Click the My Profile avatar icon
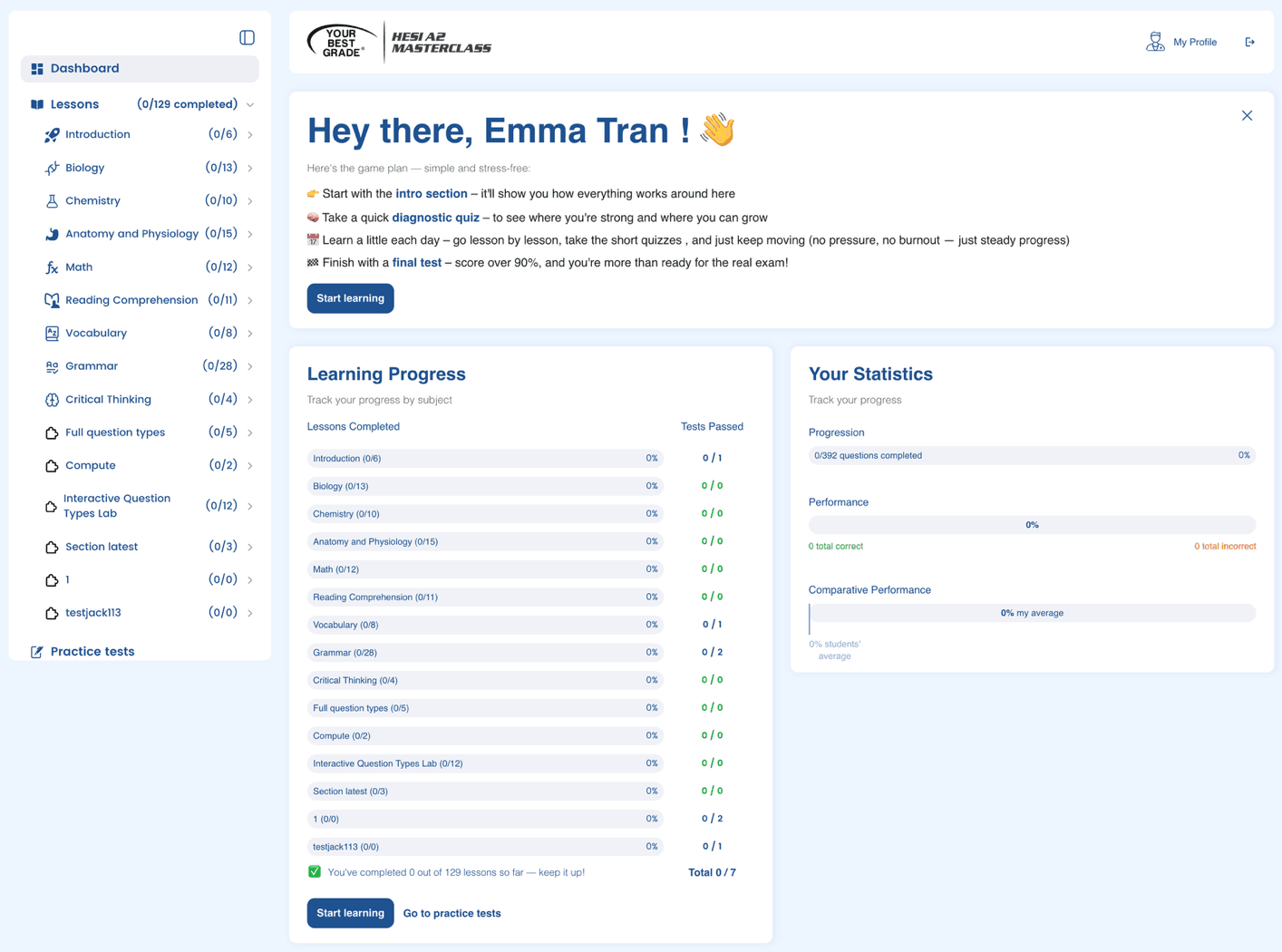 [1154, 42]
